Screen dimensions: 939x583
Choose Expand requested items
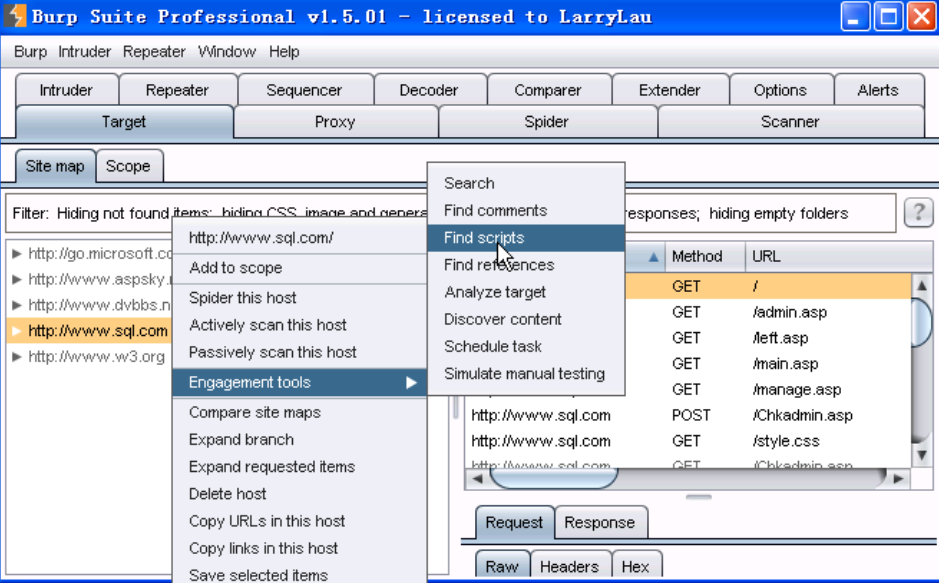(299, 467)
